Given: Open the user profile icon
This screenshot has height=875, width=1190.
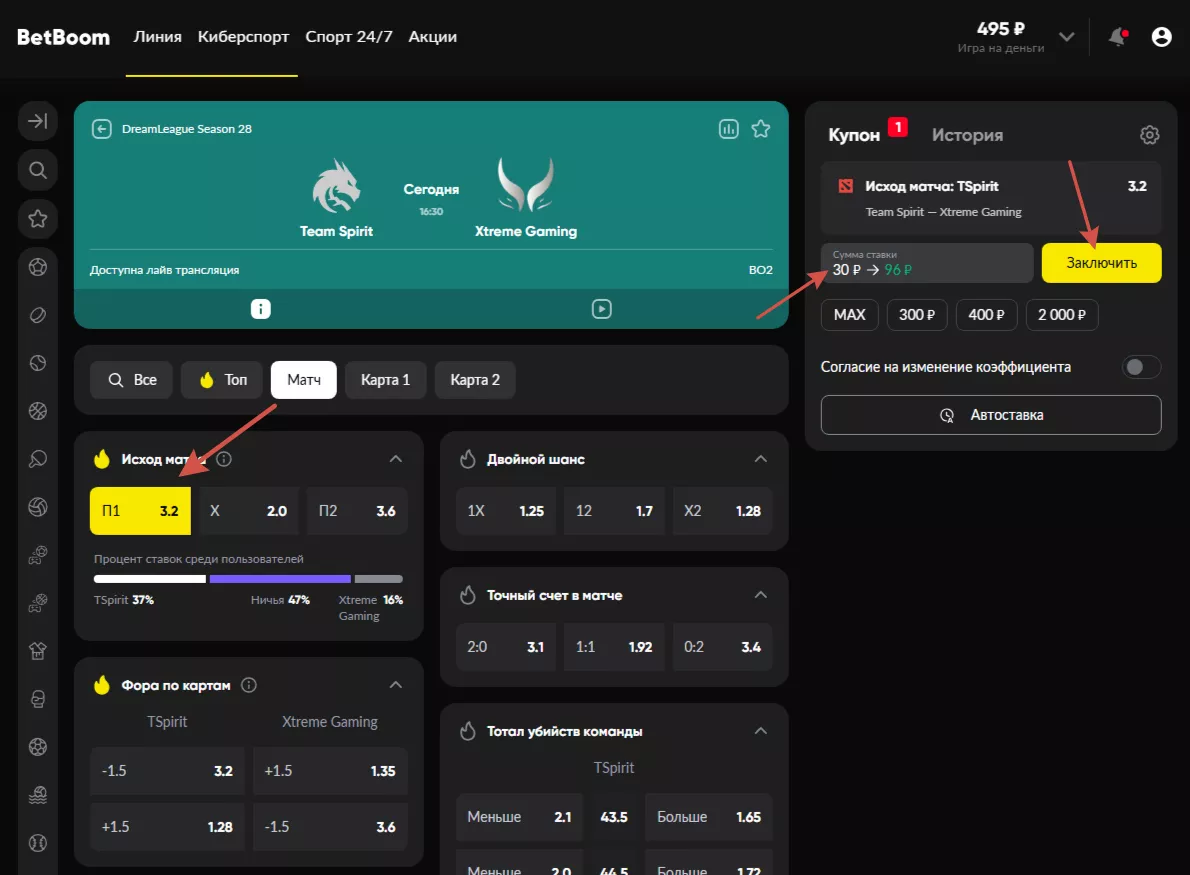Looking at the screenshot, I should 1161,37.
